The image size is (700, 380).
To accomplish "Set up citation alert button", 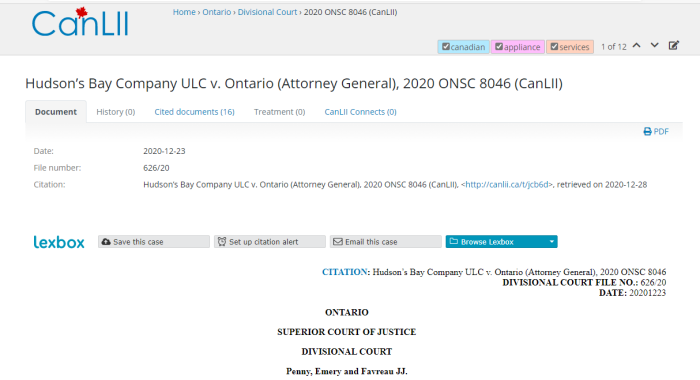I will pyautogui.click(x=270, y=242).
